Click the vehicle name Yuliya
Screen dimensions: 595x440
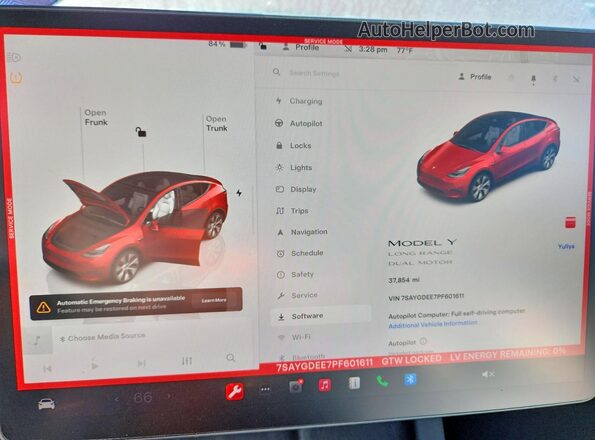566,246
